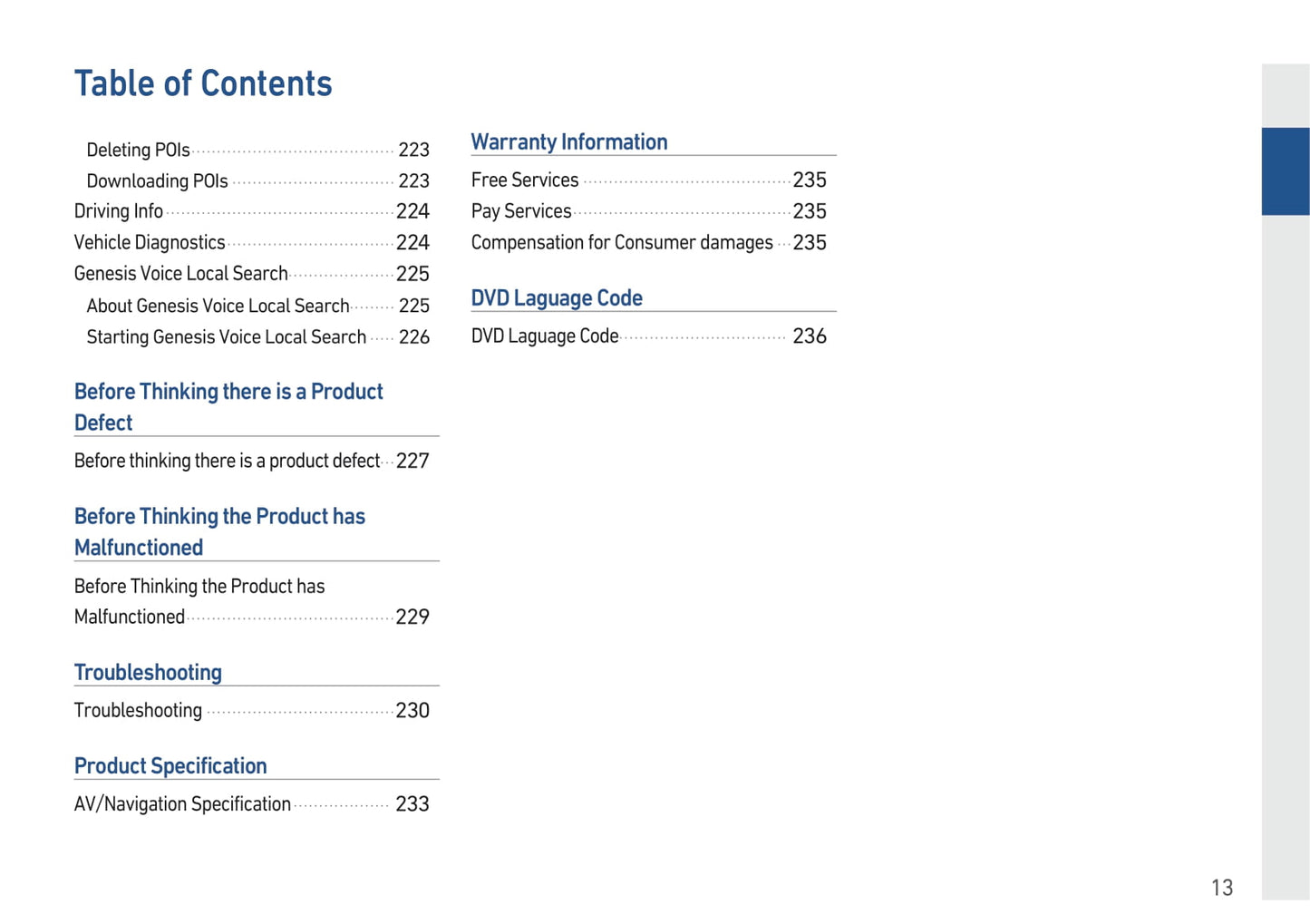The height and width of the screenshot is (924, 1310).
Task: Select the Before Thinking there is a Product Defect heading
Action: point(228,406)
